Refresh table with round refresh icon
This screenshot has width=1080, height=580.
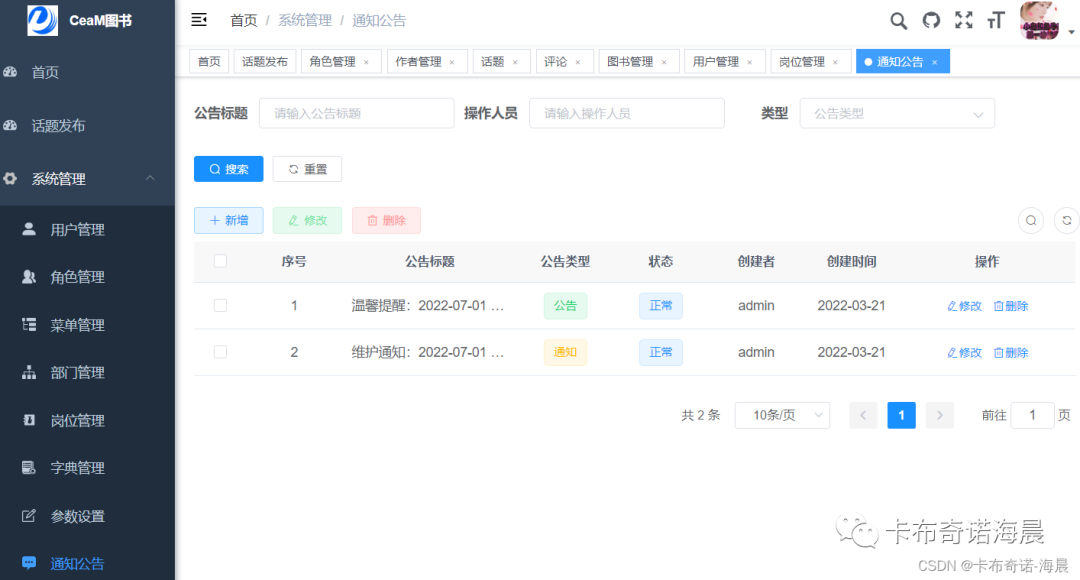click(x=1066, y=220)
